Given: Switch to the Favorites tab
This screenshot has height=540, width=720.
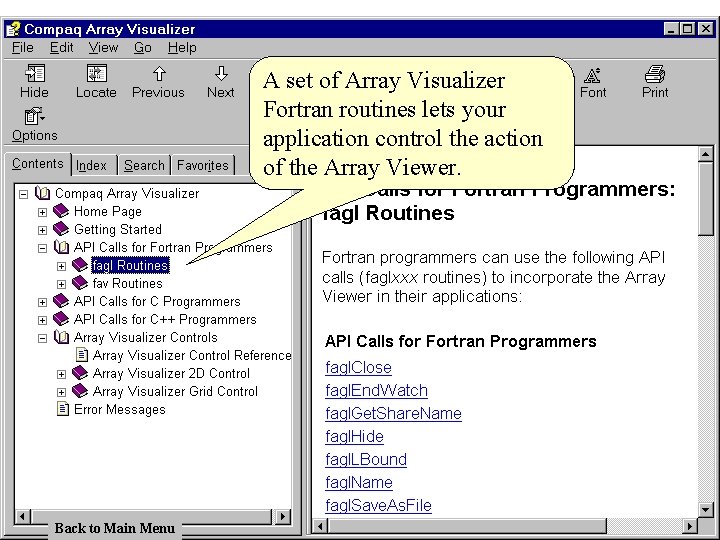Looking at the screenshot, I should tap(202, 165).
